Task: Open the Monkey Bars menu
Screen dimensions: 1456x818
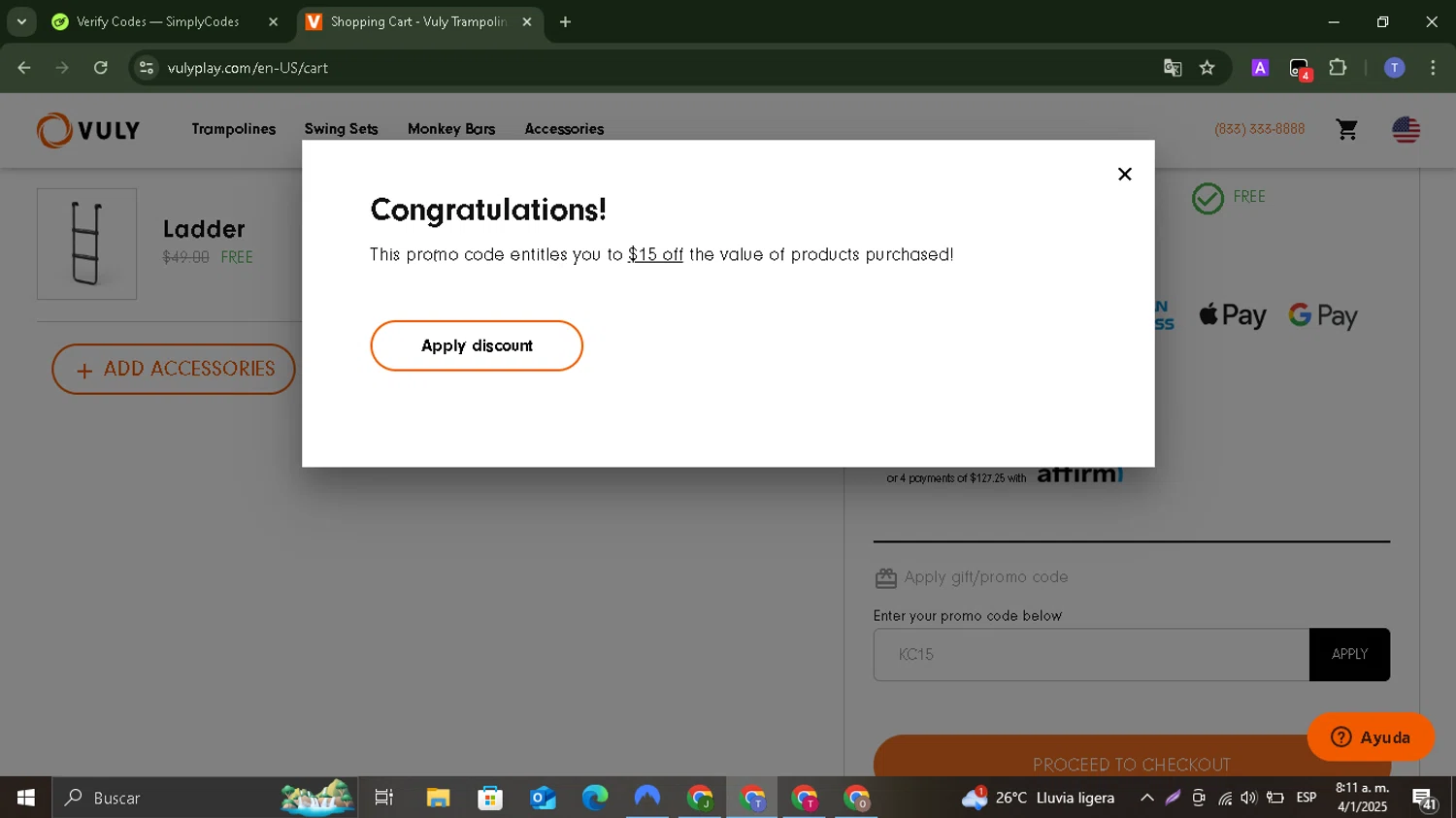Action: pyautogui.click(x=451, y=129)
